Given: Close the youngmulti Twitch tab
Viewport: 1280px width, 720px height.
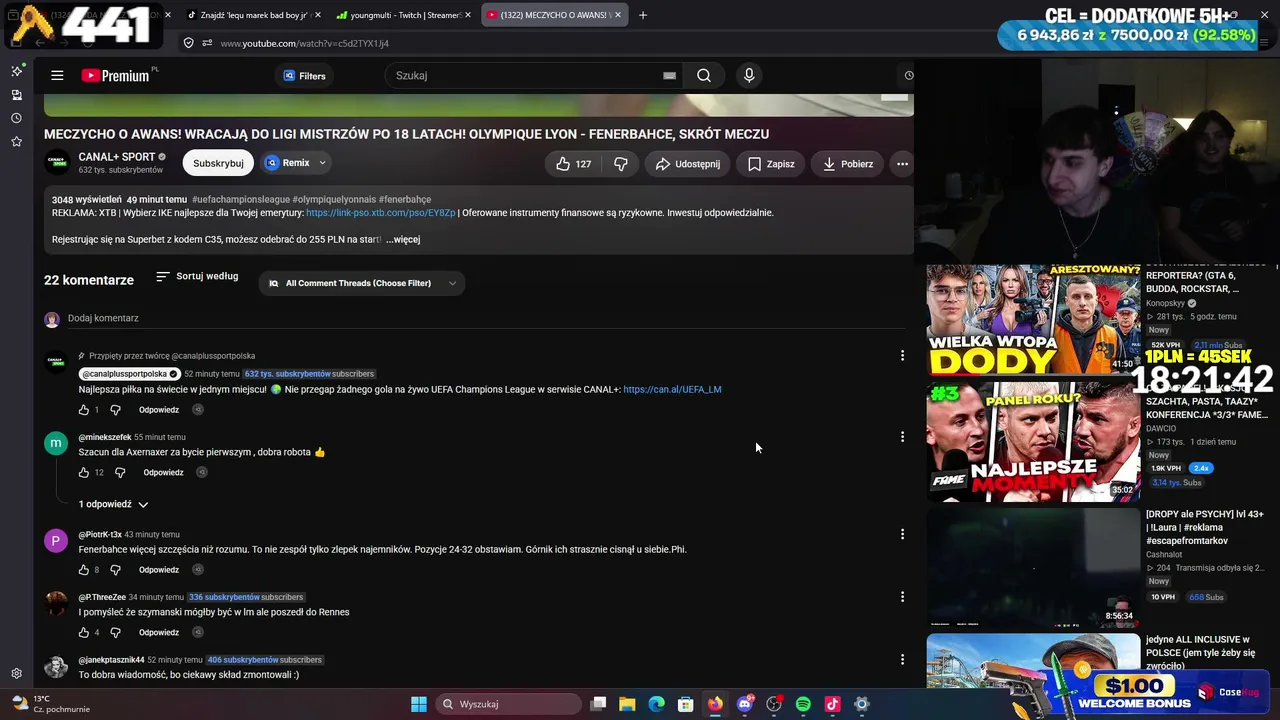Looking at the screenshot, I should point(467,15).
